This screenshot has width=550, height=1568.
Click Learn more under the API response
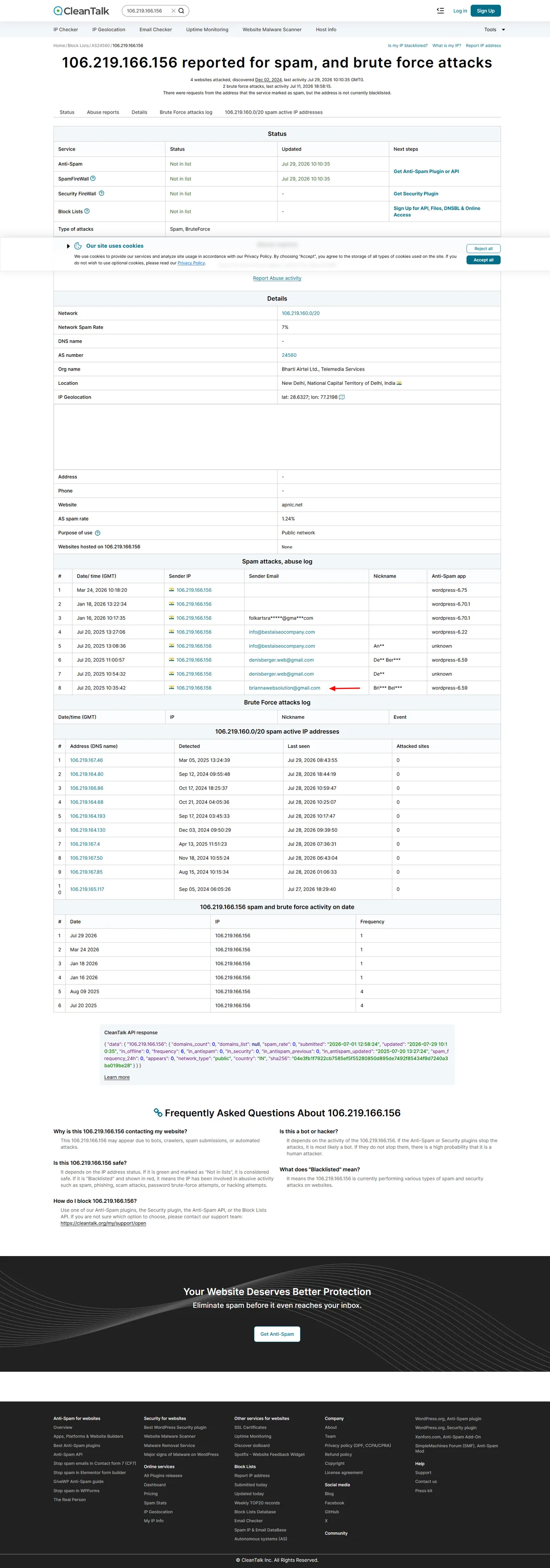pyautogui.click(x=117, y=1077)
